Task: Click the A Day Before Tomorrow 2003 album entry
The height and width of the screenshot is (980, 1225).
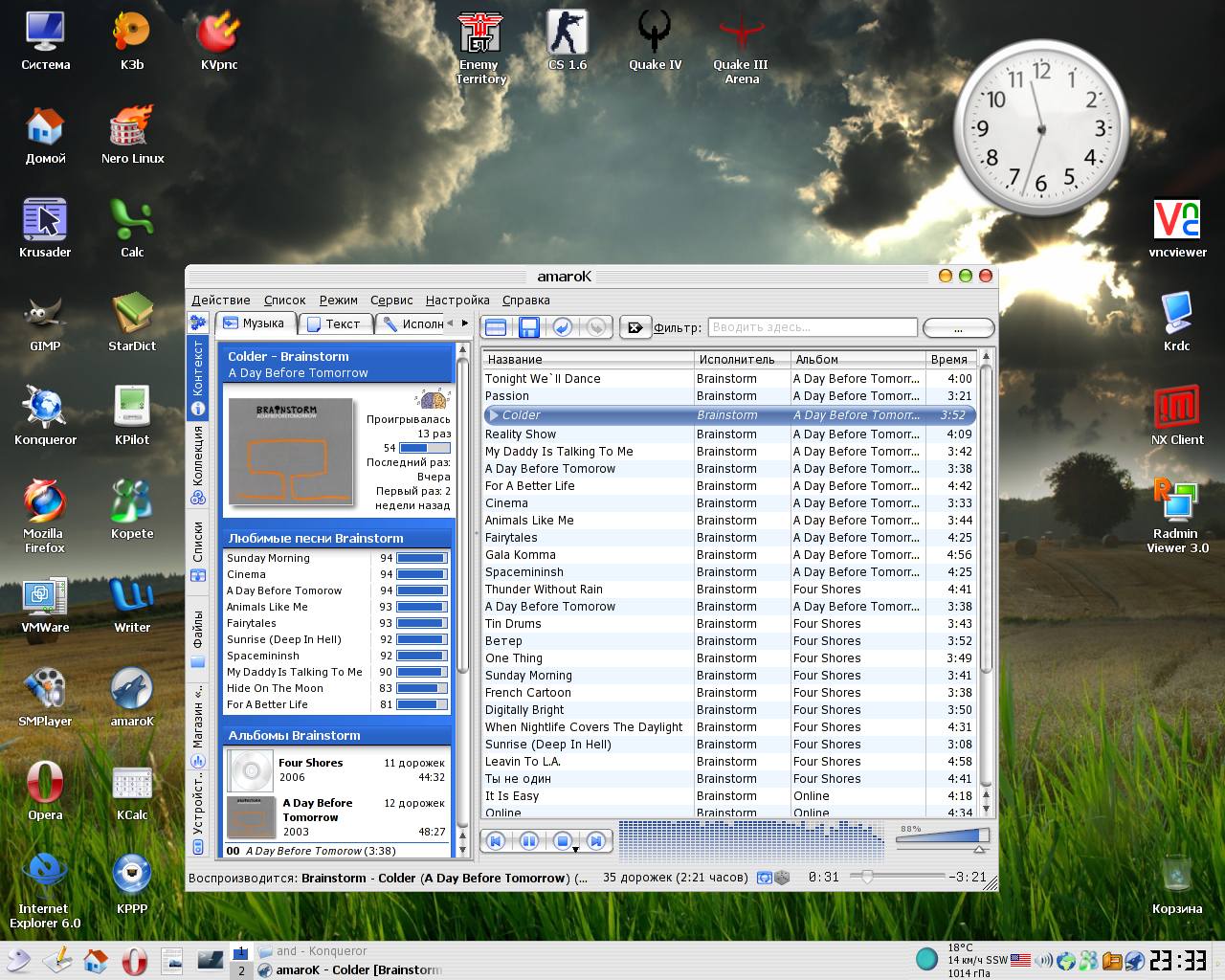Action: [x=337, y=816]
